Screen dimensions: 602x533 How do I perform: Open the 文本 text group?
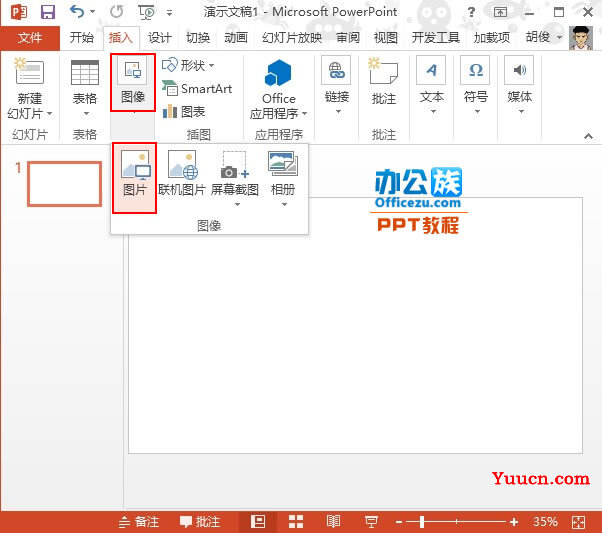point(432,85)
